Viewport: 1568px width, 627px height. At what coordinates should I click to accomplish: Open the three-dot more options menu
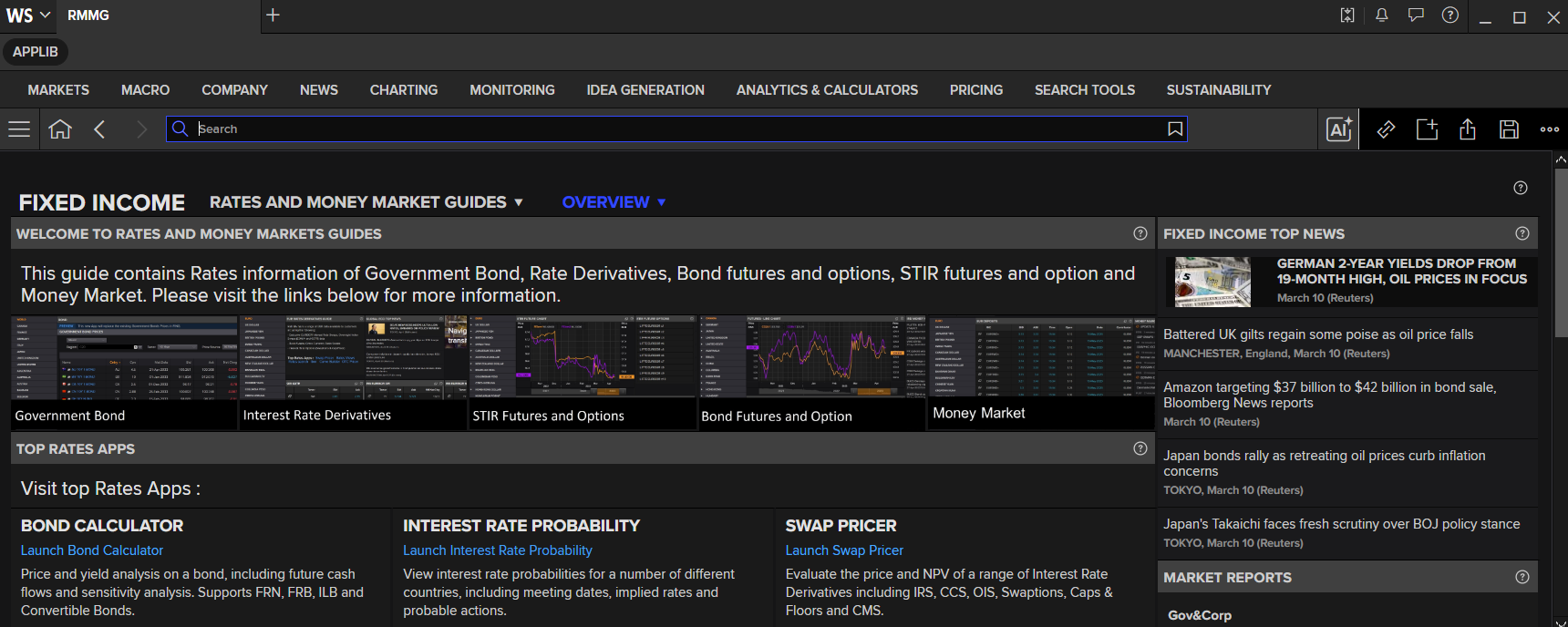click(x=1550, y=129)
